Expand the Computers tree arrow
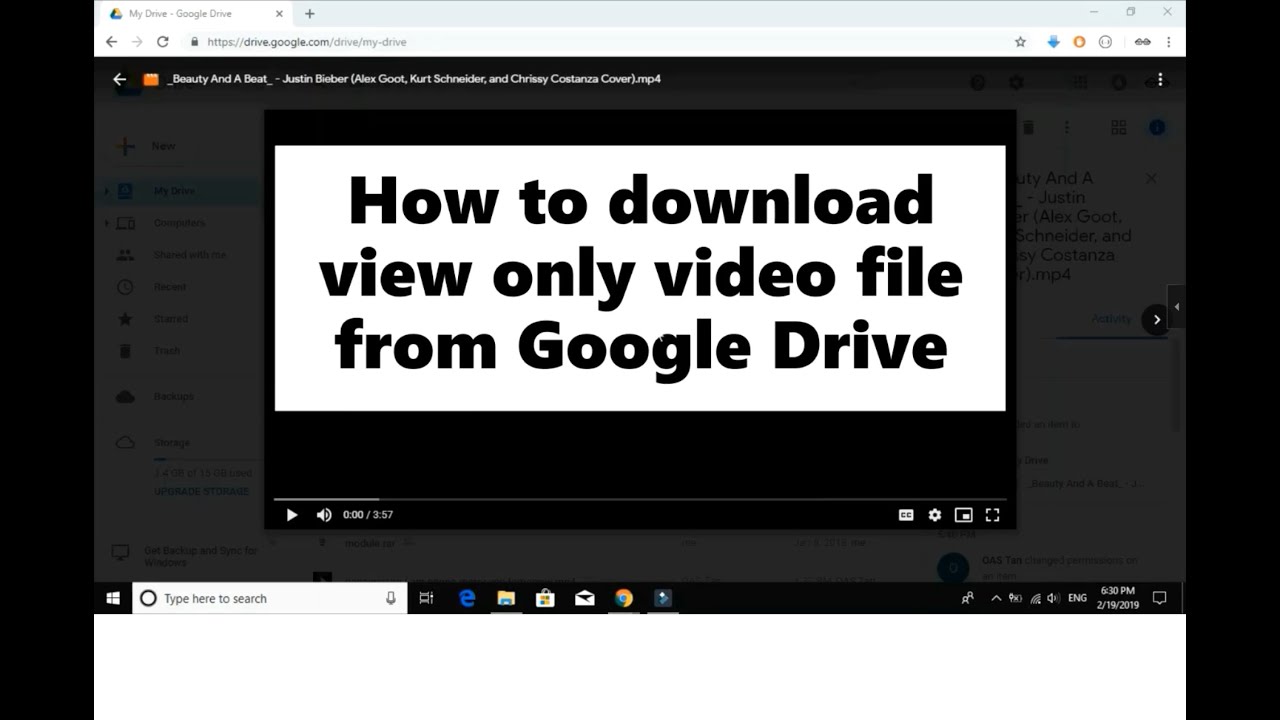 point(107,223)
